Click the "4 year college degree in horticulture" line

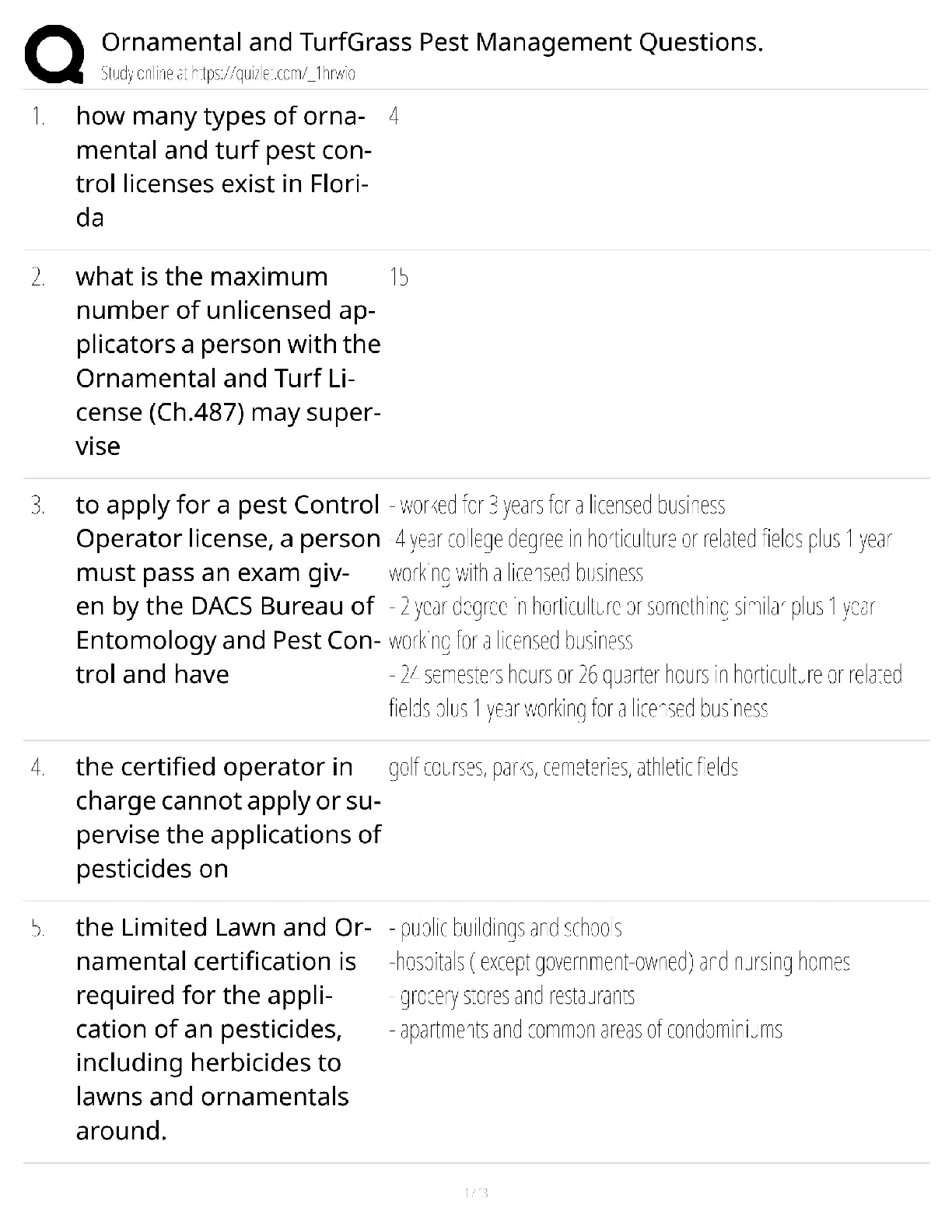point(640,539)
